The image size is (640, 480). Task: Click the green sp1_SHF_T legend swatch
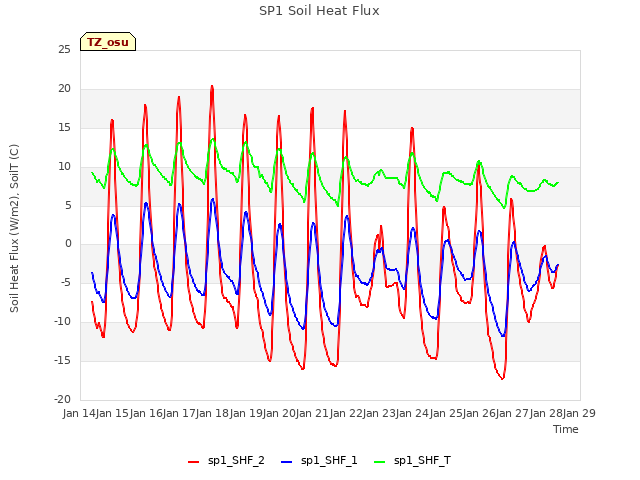[x=380, y=462]
